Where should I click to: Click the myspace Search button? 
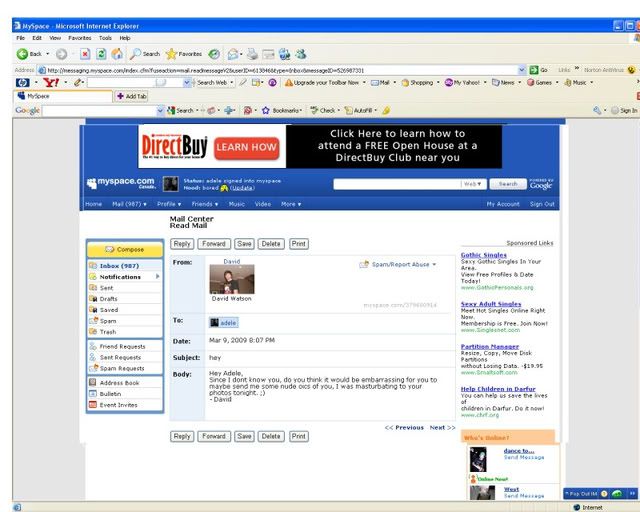click(508, 184)
